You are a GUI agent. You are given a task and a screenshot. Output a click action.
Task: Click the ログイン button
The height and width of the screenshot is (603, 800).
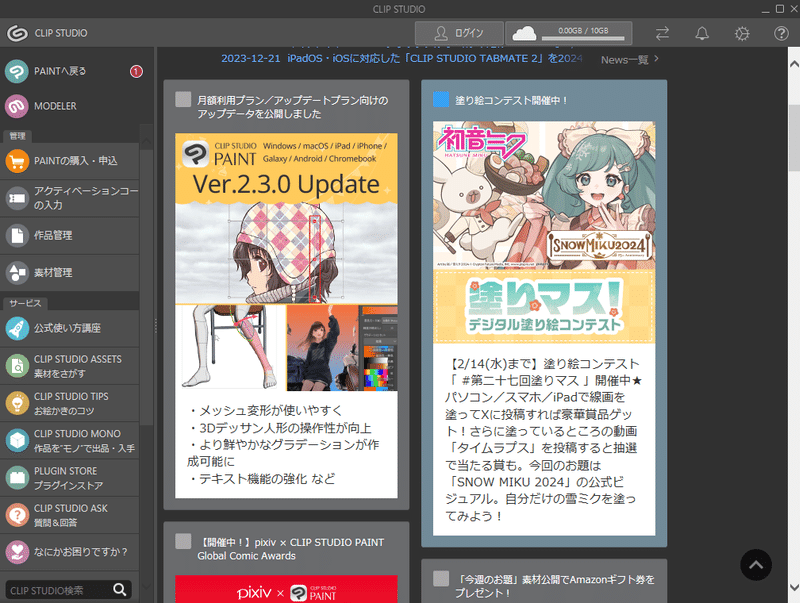pos(459,33)
